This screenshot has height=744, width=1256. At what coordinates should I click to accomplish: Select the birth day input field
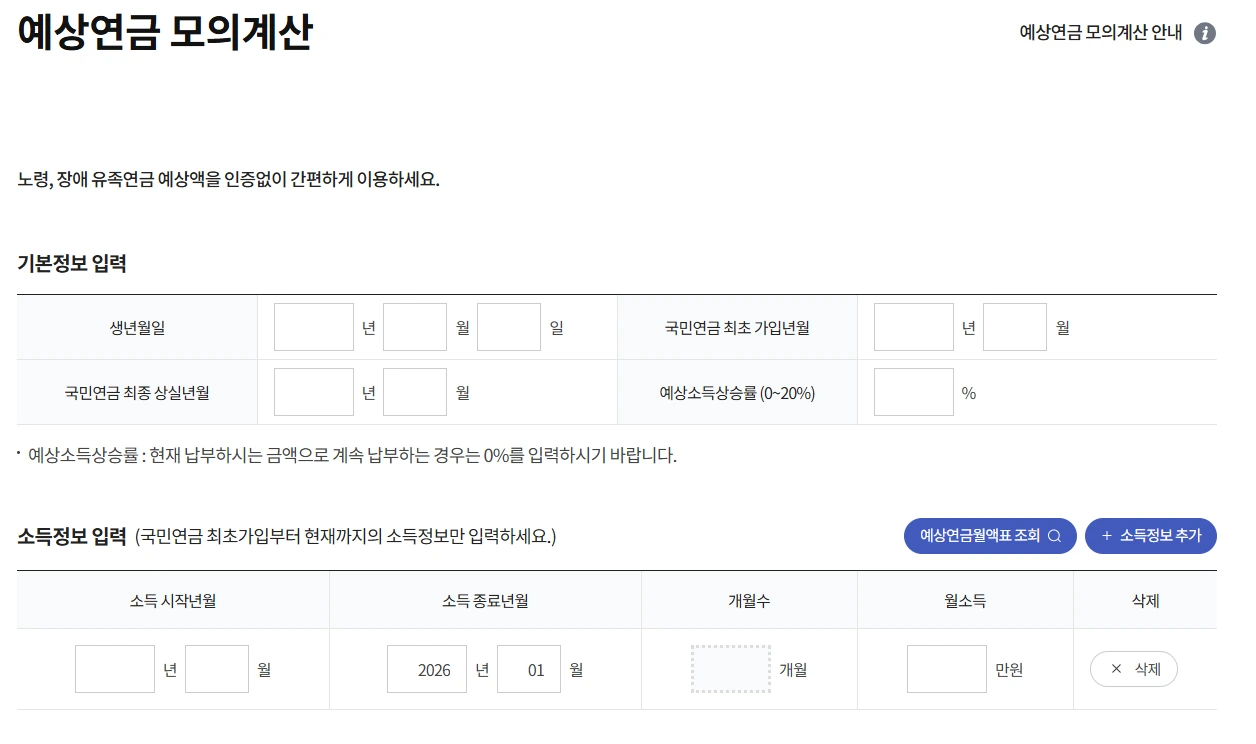click(508, 327)
